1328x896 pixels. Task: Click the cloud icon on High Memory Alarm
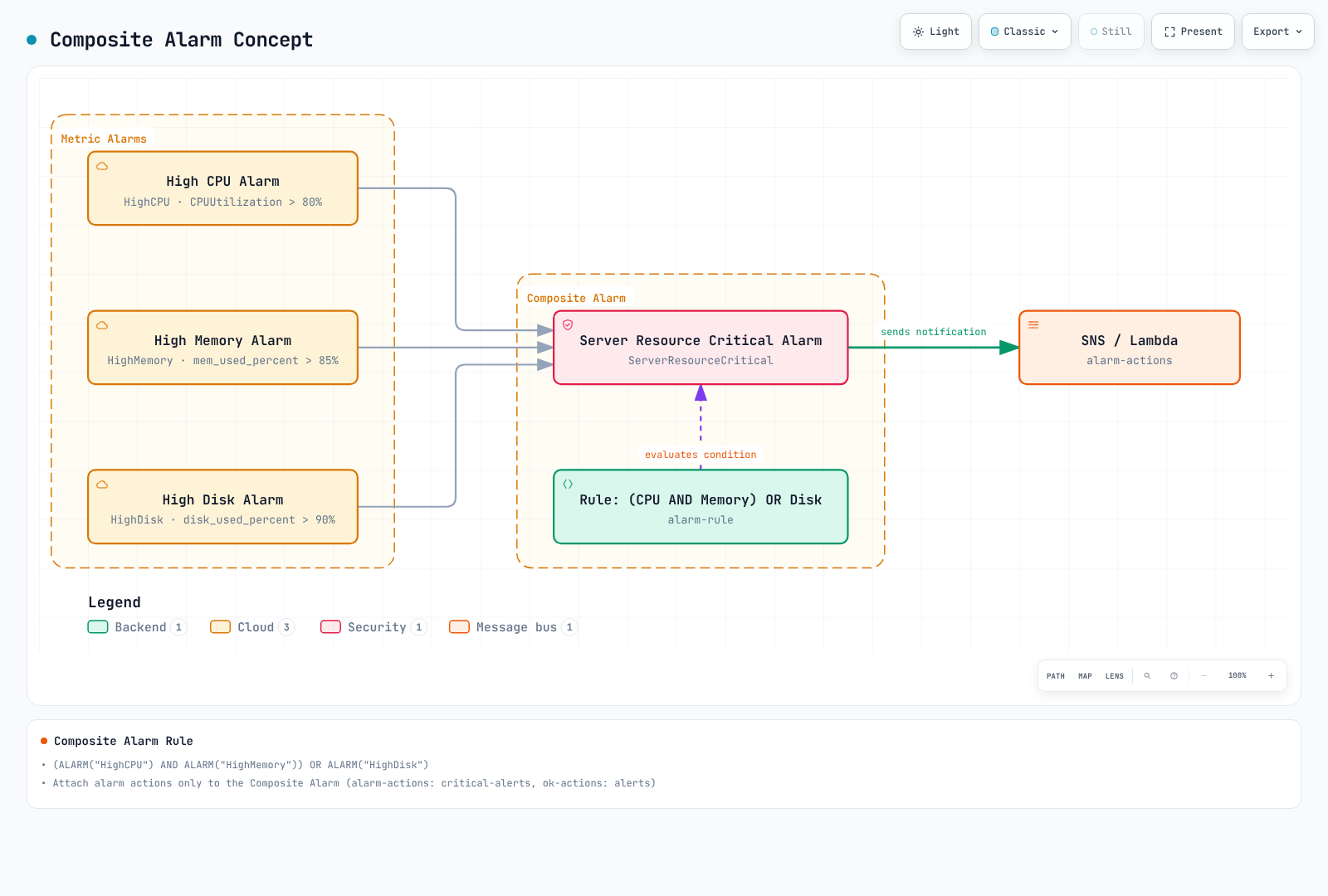(x=102, y=325)
